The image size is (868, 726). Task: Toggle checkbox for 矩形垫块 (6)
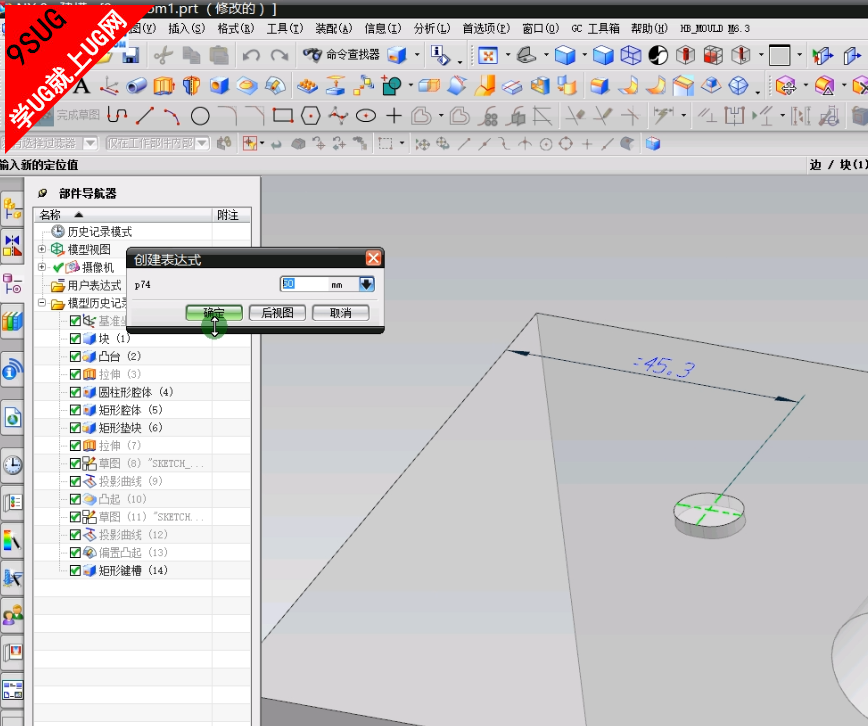click(x=75, y=428)
